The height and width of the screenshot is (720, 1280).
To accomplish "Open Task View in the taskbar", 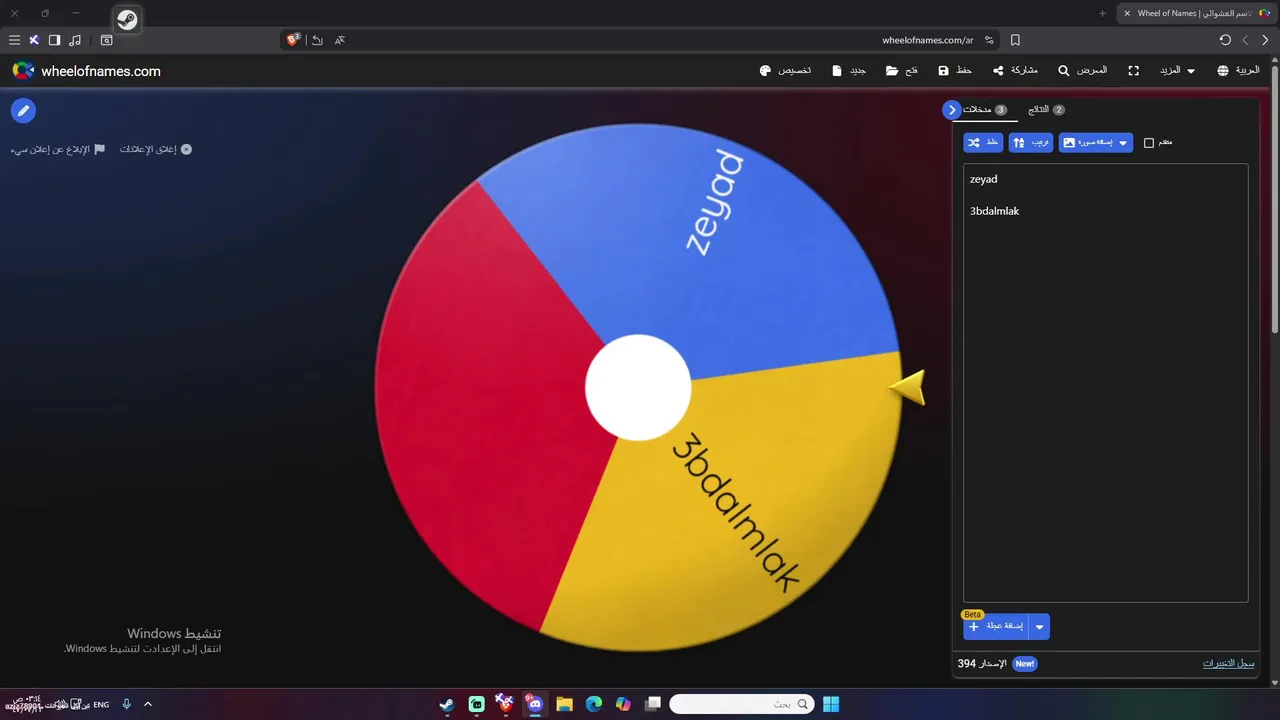I will coord(653,704).
